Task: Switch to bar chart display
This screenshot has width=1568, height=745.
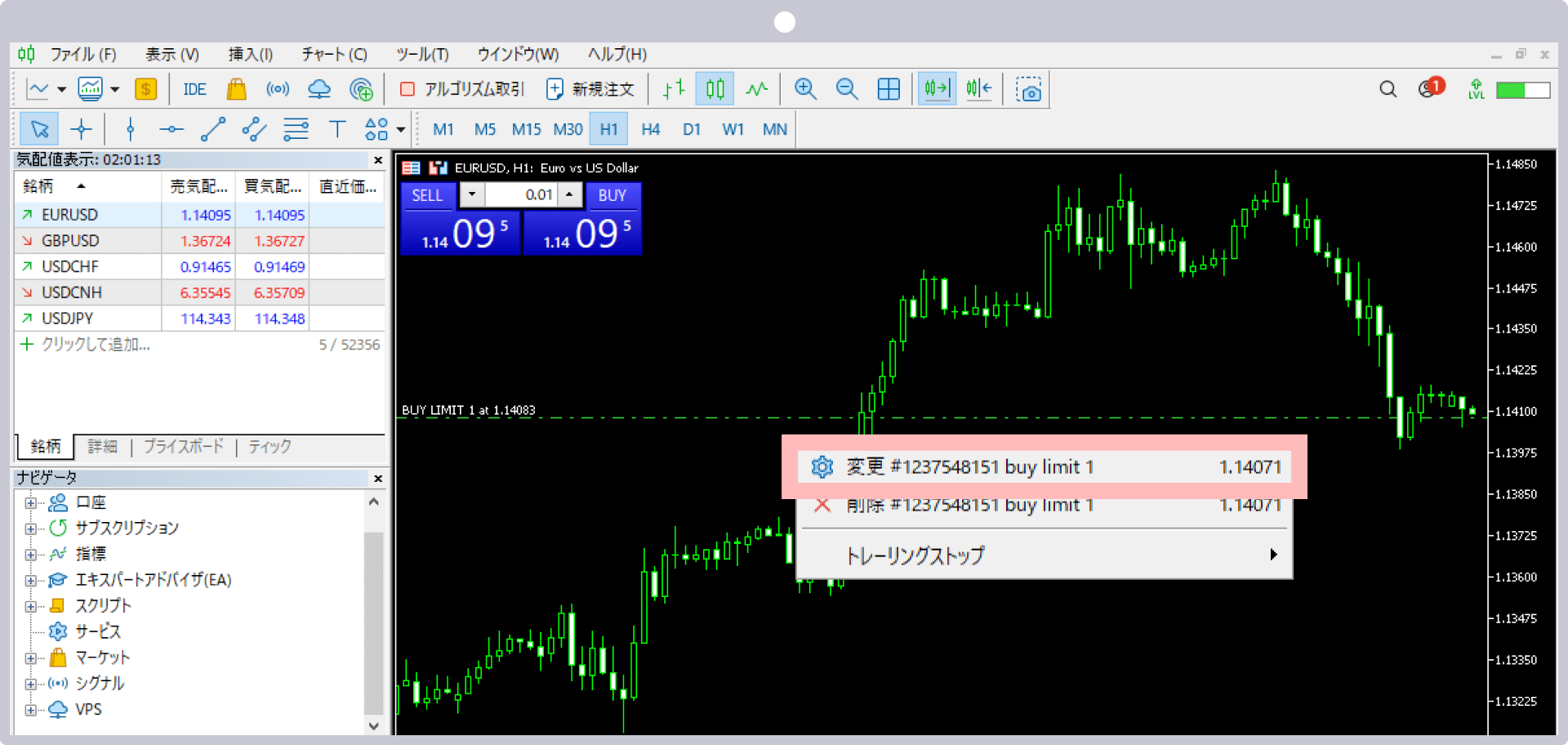Action: [x=673, y=89]
